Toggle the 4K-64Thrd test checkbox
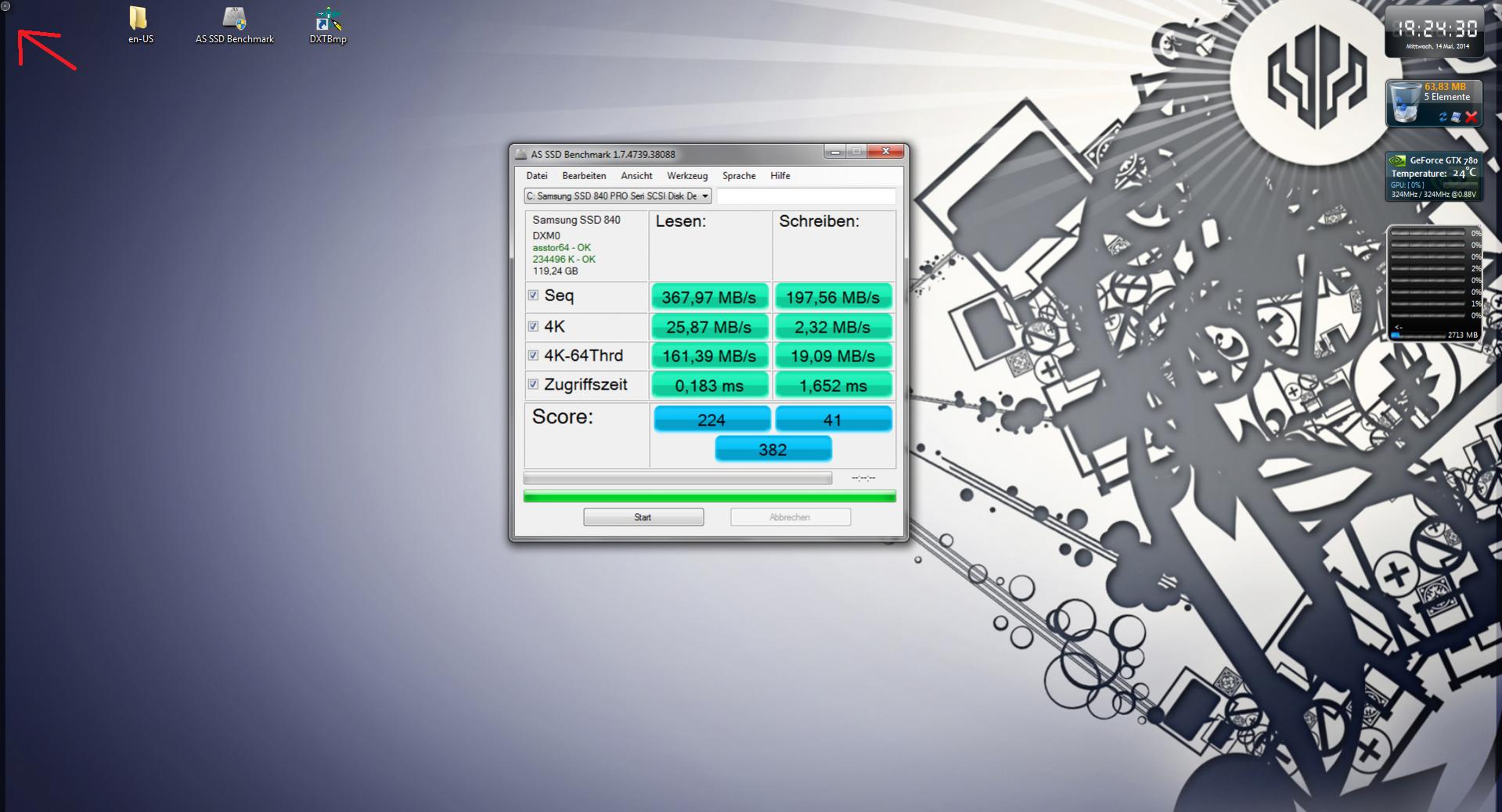The image size is (1502, 812). tap(533, 355)
